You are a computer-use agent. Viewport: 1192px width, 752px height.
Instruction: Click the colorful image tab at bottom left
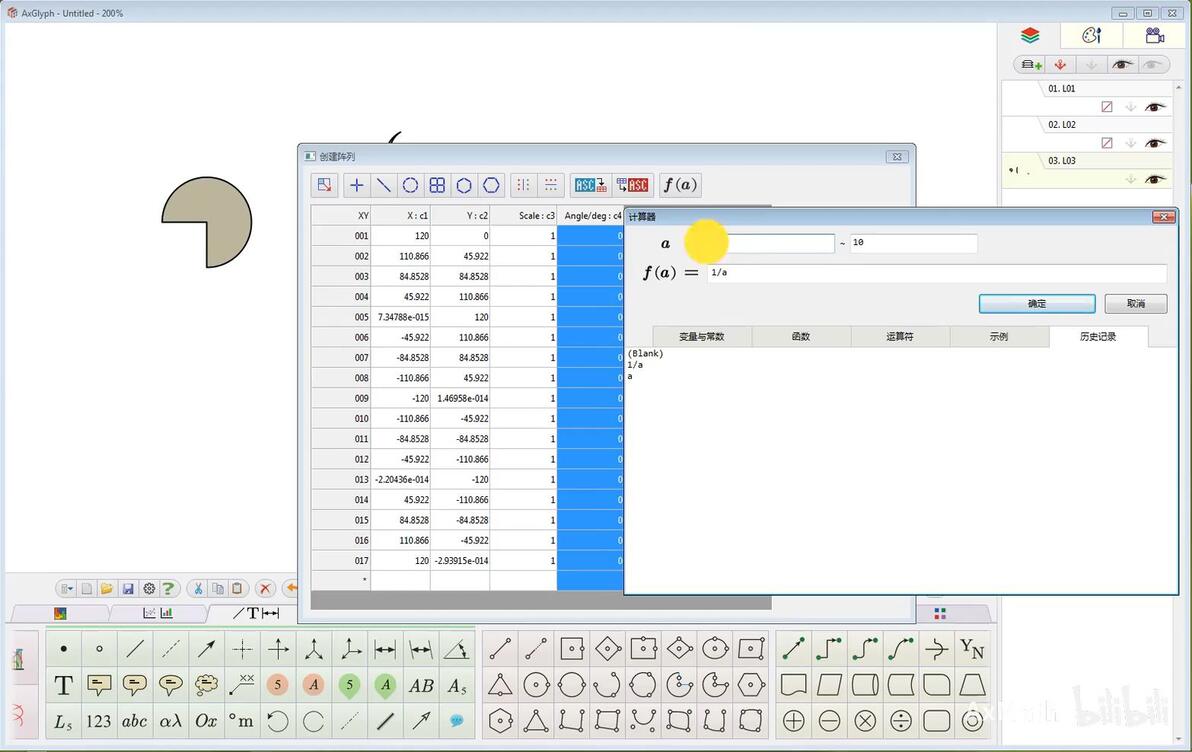(60, 613)
